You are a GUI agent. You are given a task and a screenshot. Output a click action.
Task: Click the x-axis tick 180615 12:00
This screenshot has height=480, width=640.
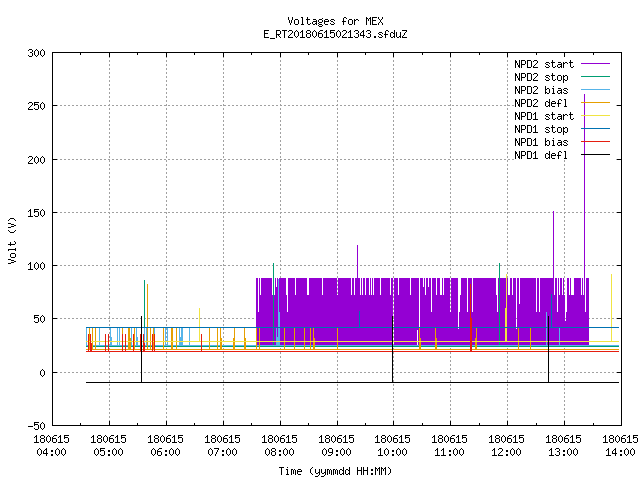click(507, 446)
